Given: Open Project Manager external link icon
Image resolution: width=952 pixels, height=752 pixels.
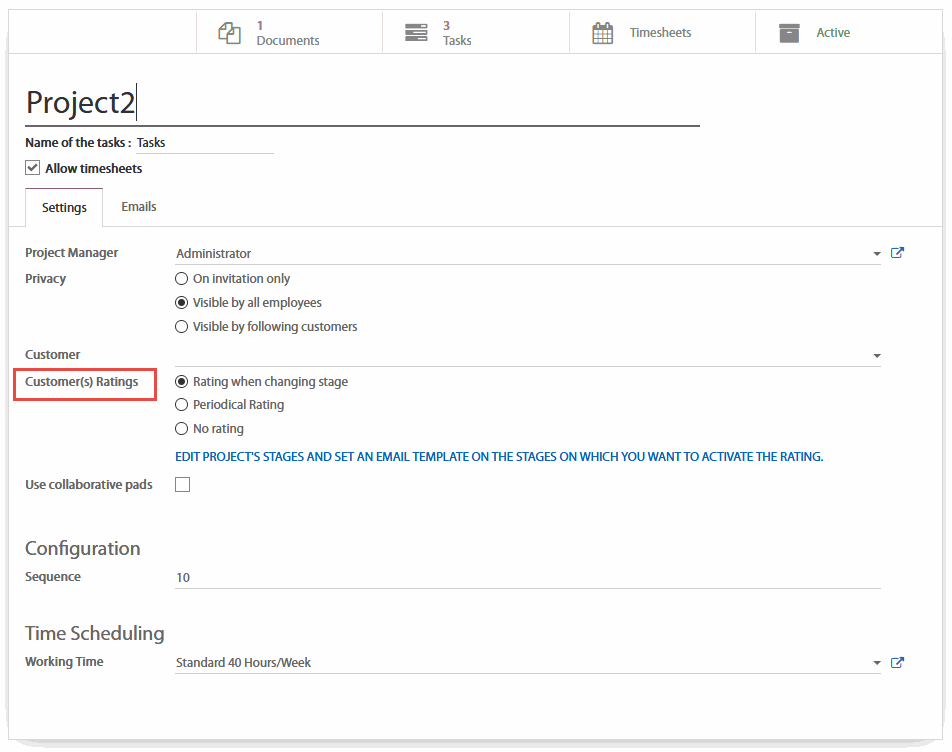Looking at the screenshot, I should click(x=897, y=253).
